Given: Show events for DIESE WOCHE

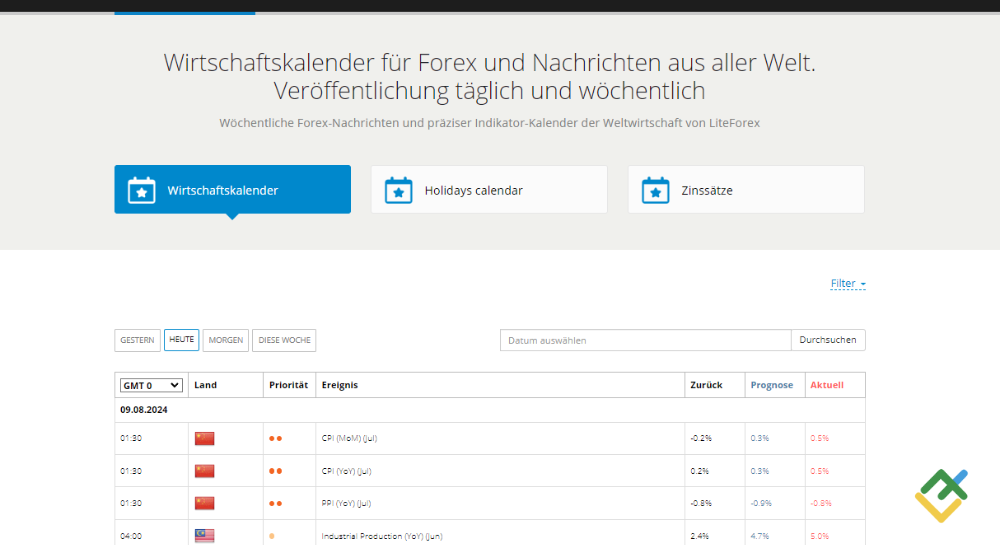Looking at the screenshot, I should click(x=284, y=340).
